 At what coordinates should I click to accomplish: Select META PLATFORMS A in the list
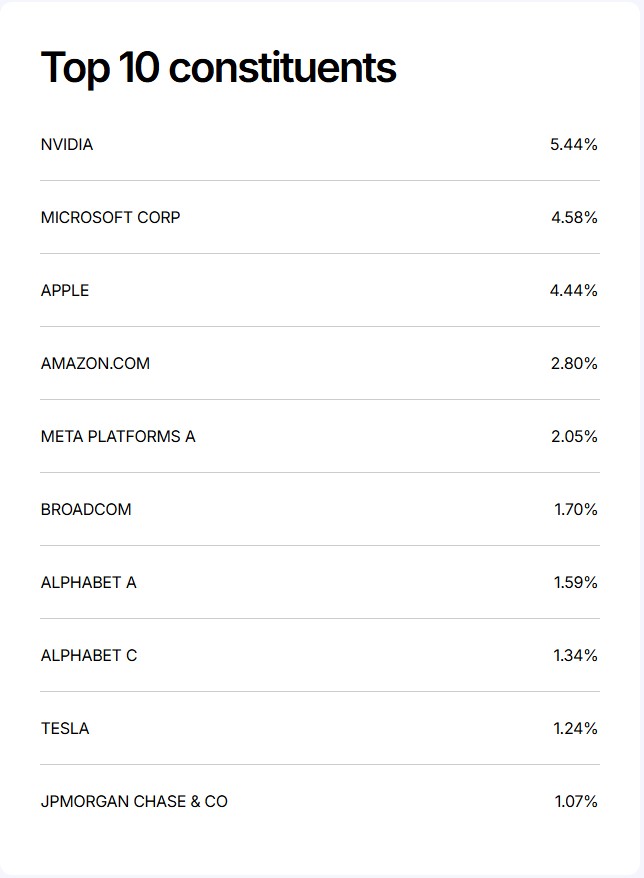tap(118, 437)
